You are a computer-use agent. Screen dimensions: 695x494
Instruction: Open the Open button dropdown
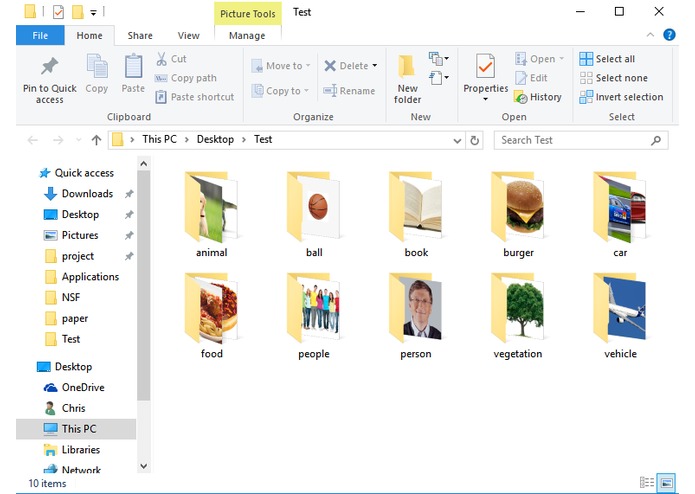pyautogui.click(x=562, y=58)
